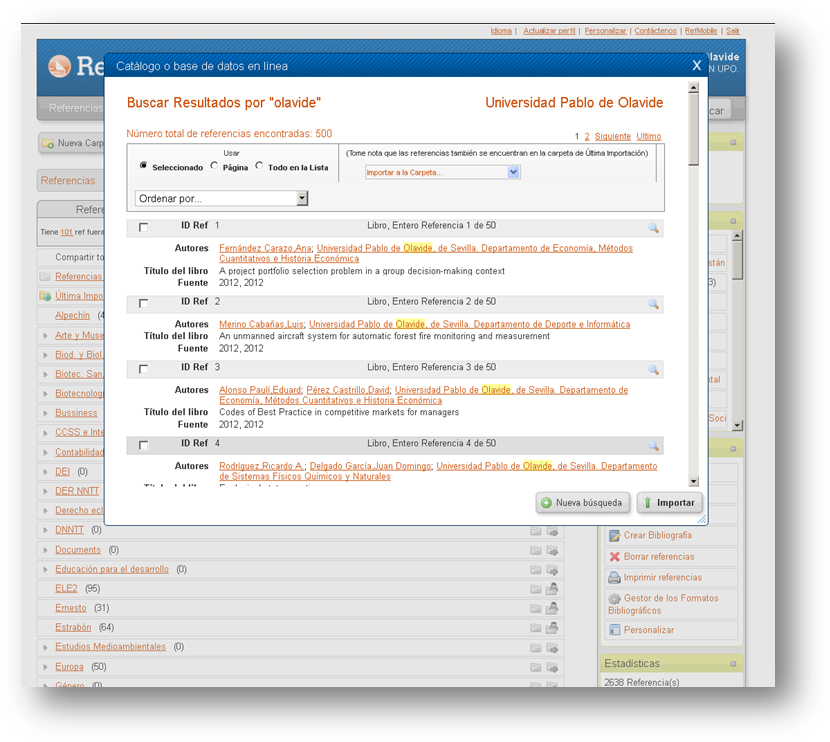This screenshot has width=830, height=742.
Task: Open the magnifier icon for ID Ref 4
Action: [x=654, y=446]
